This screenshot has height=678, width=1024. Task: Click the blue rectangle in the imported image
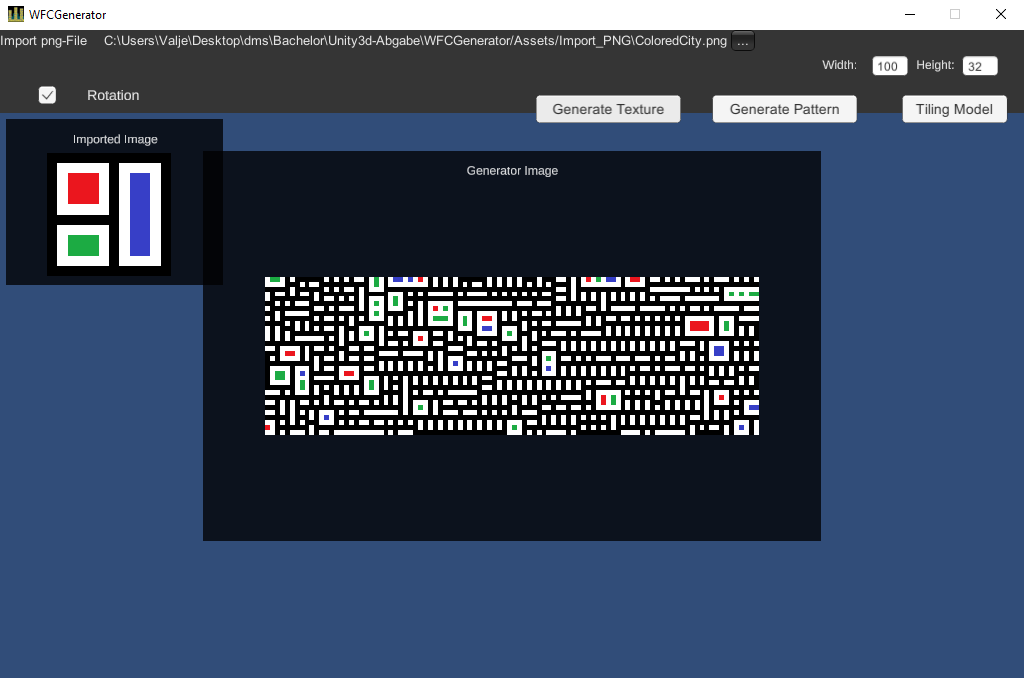click(140, 214)
